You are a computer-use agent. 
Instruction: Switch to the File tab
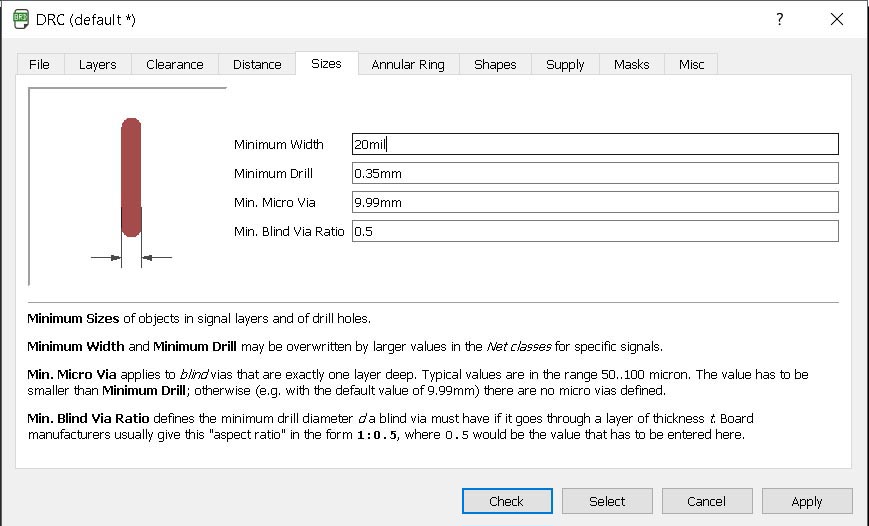tap(39, 64)
